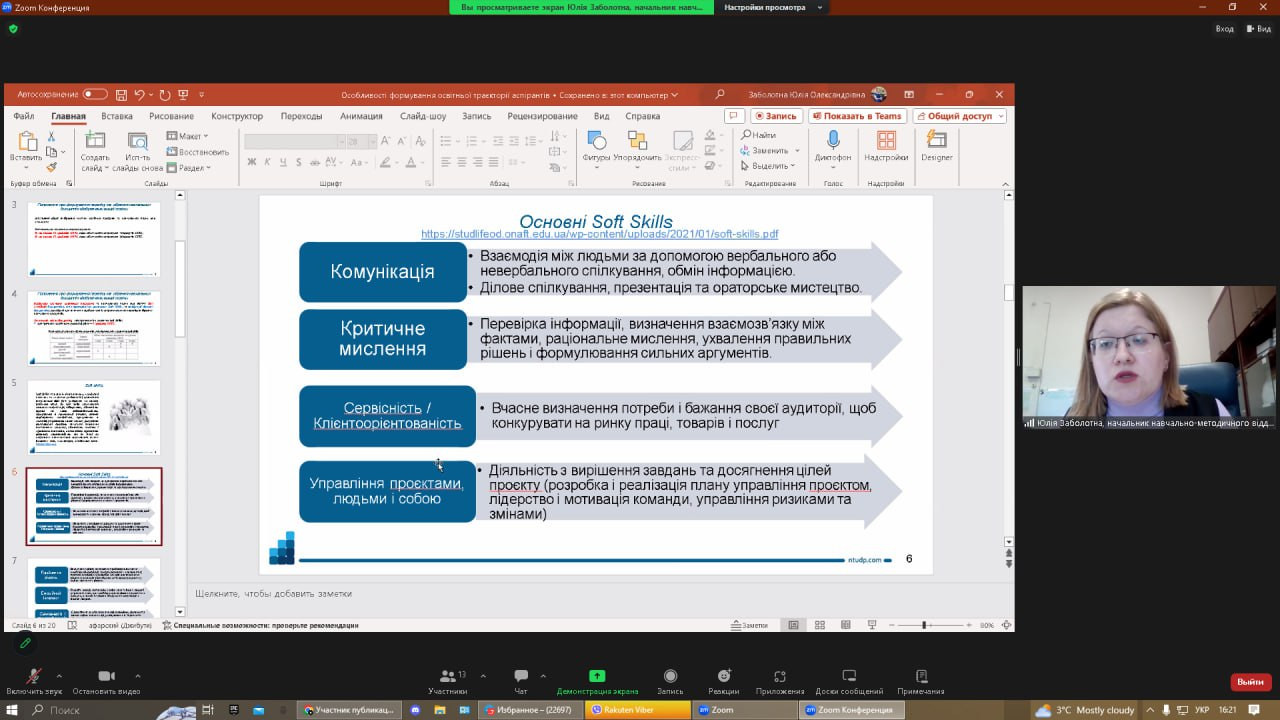Open the soft-skills.pdf hyperlink on slide
The image size is (1280, 720).
click(599, 234)
